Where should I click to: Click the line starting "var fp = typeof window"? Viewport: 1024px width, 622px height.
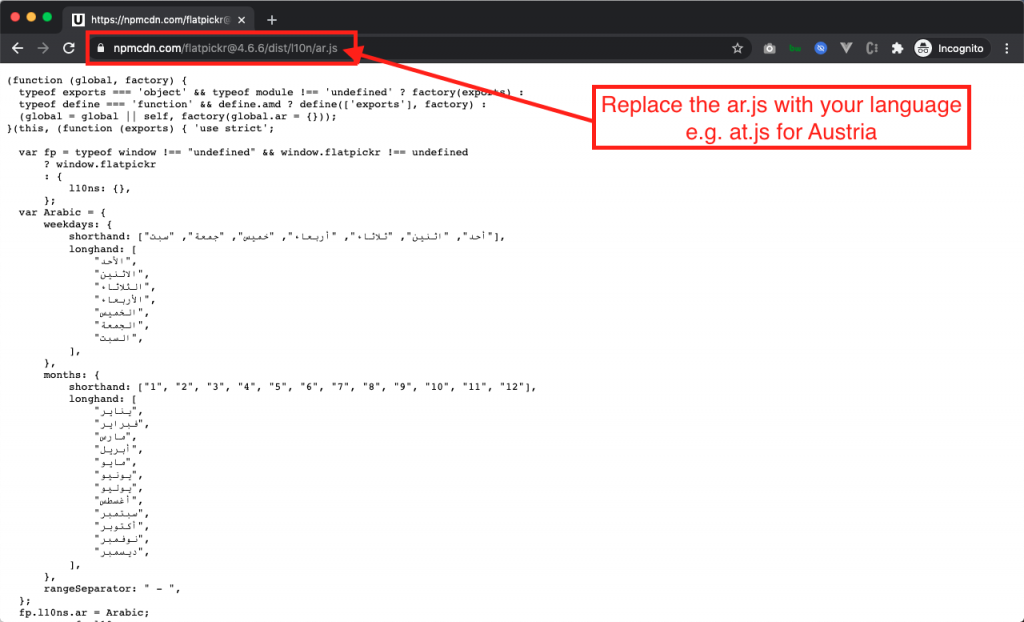tap(243, 152)
